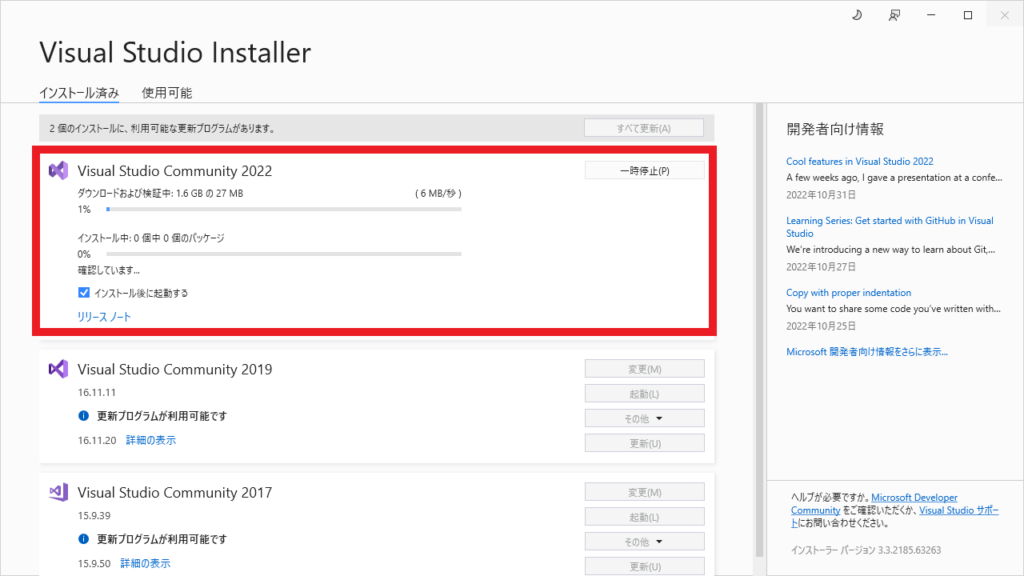Open the その他 dropdown for Community 2019
Screen dimensions: 1024x576
pos(643,417)
